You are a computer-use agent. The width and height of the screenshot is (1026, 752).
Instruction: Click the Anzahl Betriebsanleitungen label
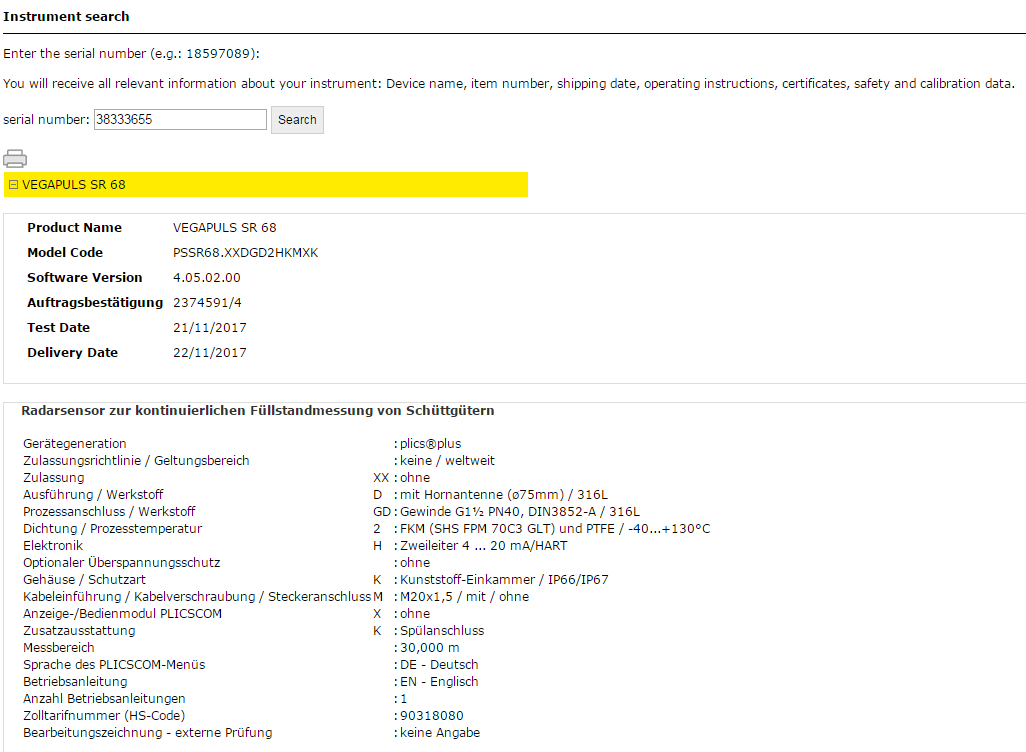coord(104,699)
